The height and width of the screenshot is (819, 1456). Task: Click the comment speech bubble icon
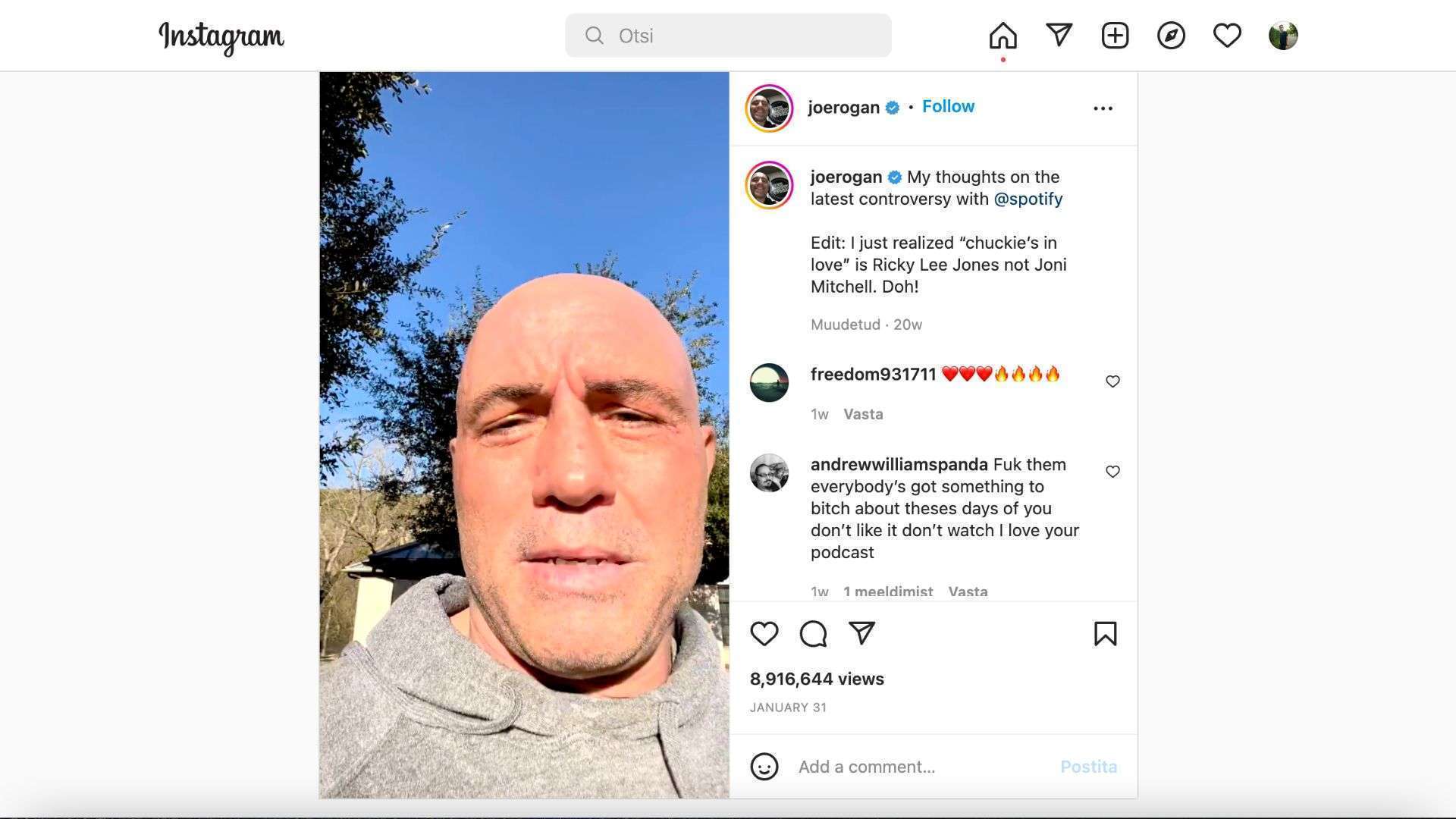813,633
